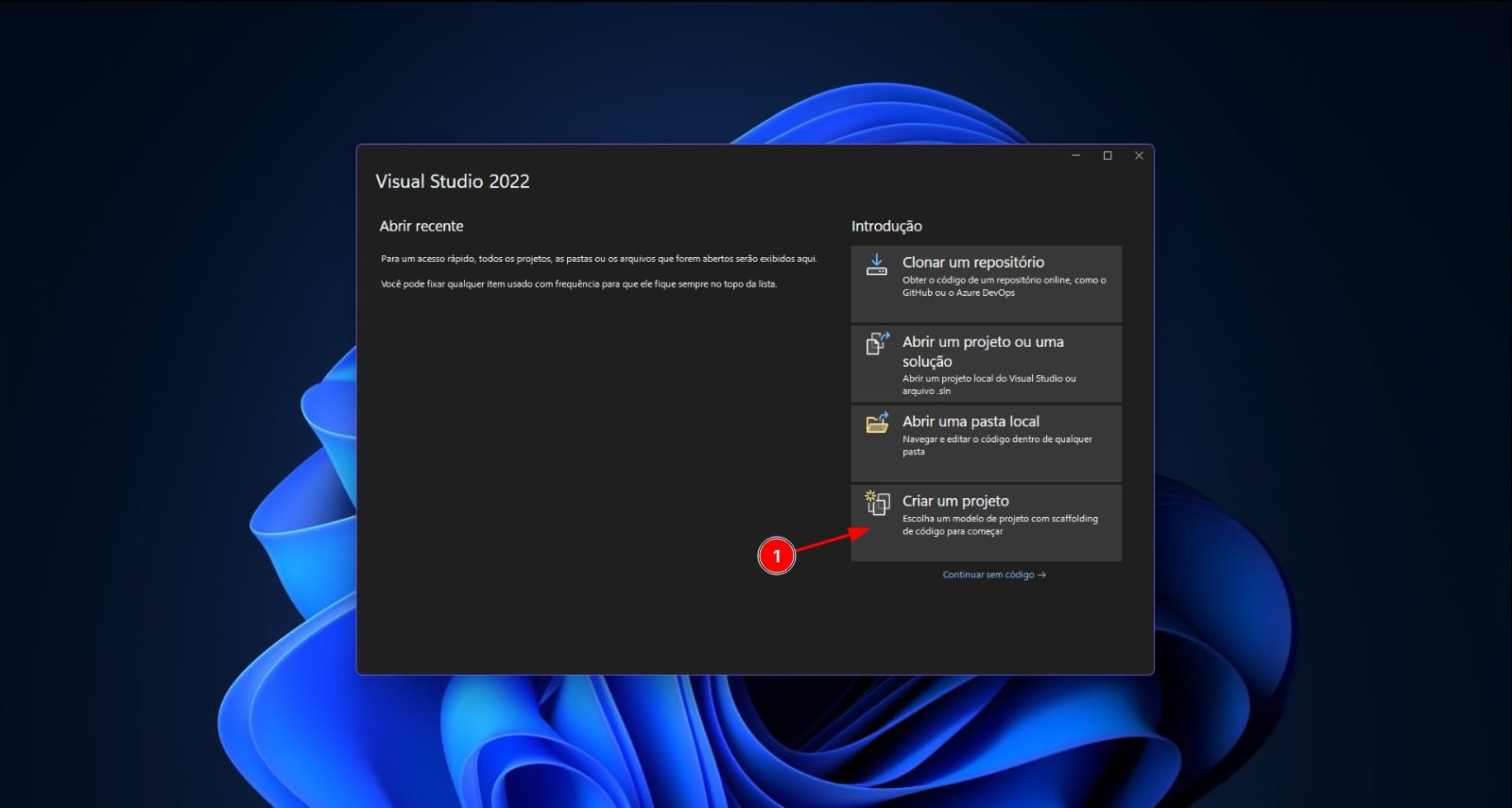1512x808 pixels.
Task: Select Clonar um repositório
Action: pyautogui.click(x=986, y=284)
